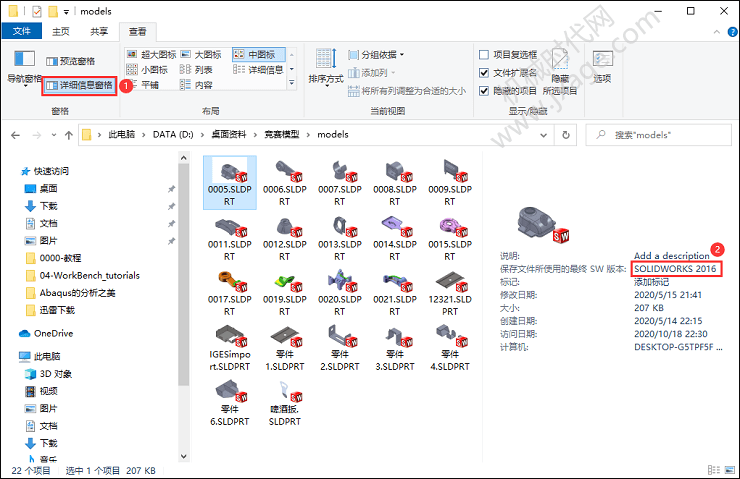
Task: Open help via the question mark icon
Action: (733, 32)
